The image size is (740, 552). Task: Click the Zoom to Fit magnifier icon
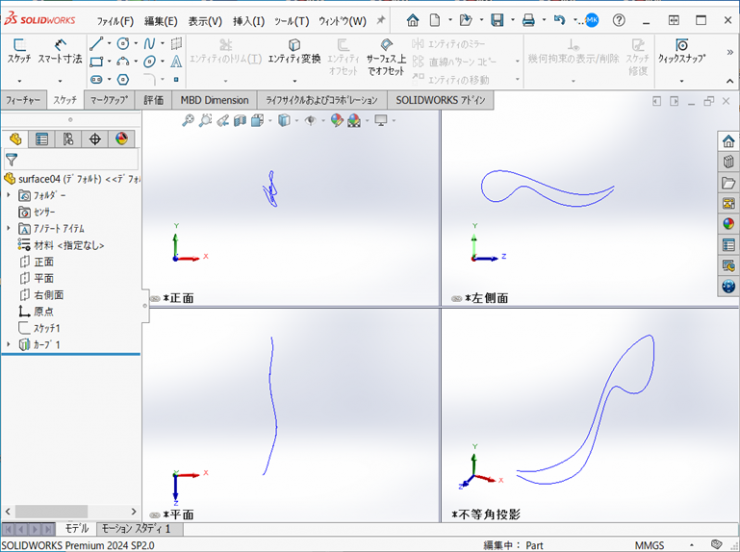point(188,120)
